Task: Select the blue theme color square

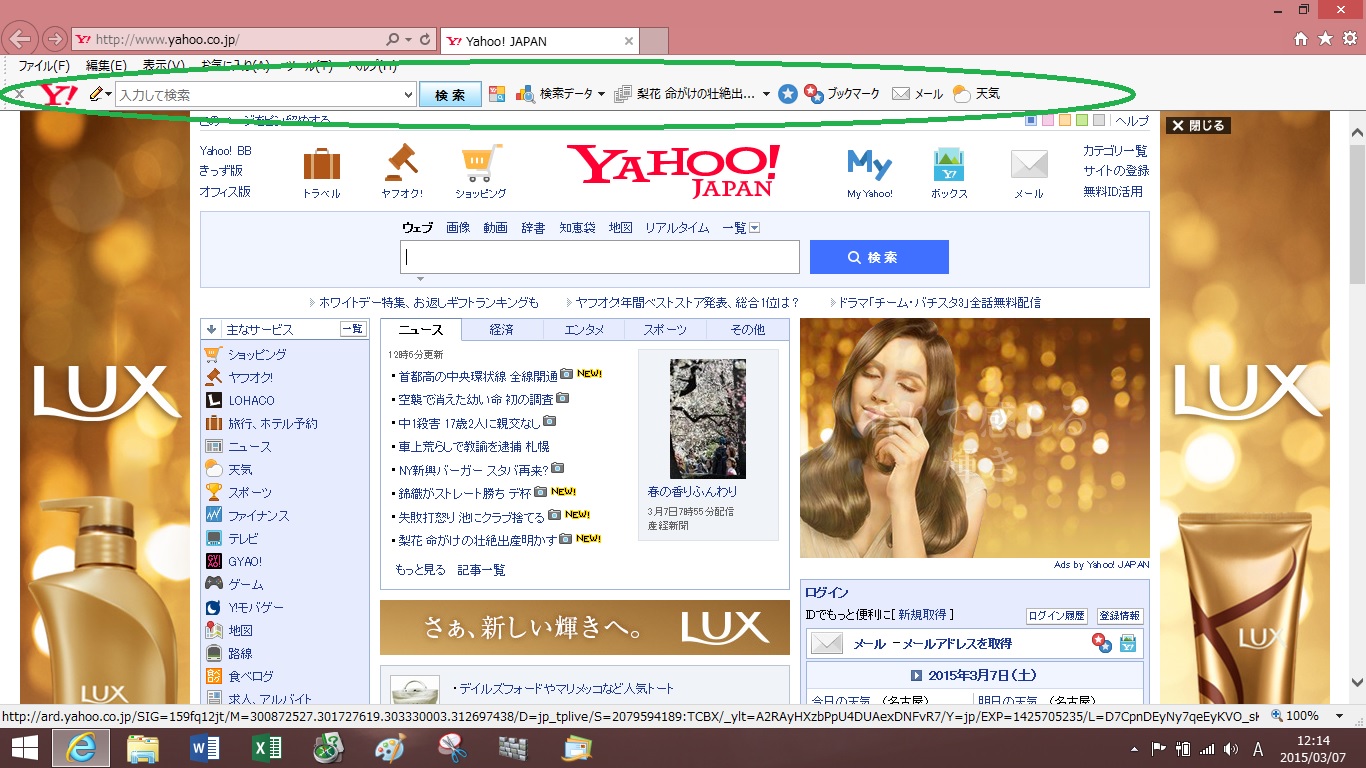Action: click(1032, 121)
